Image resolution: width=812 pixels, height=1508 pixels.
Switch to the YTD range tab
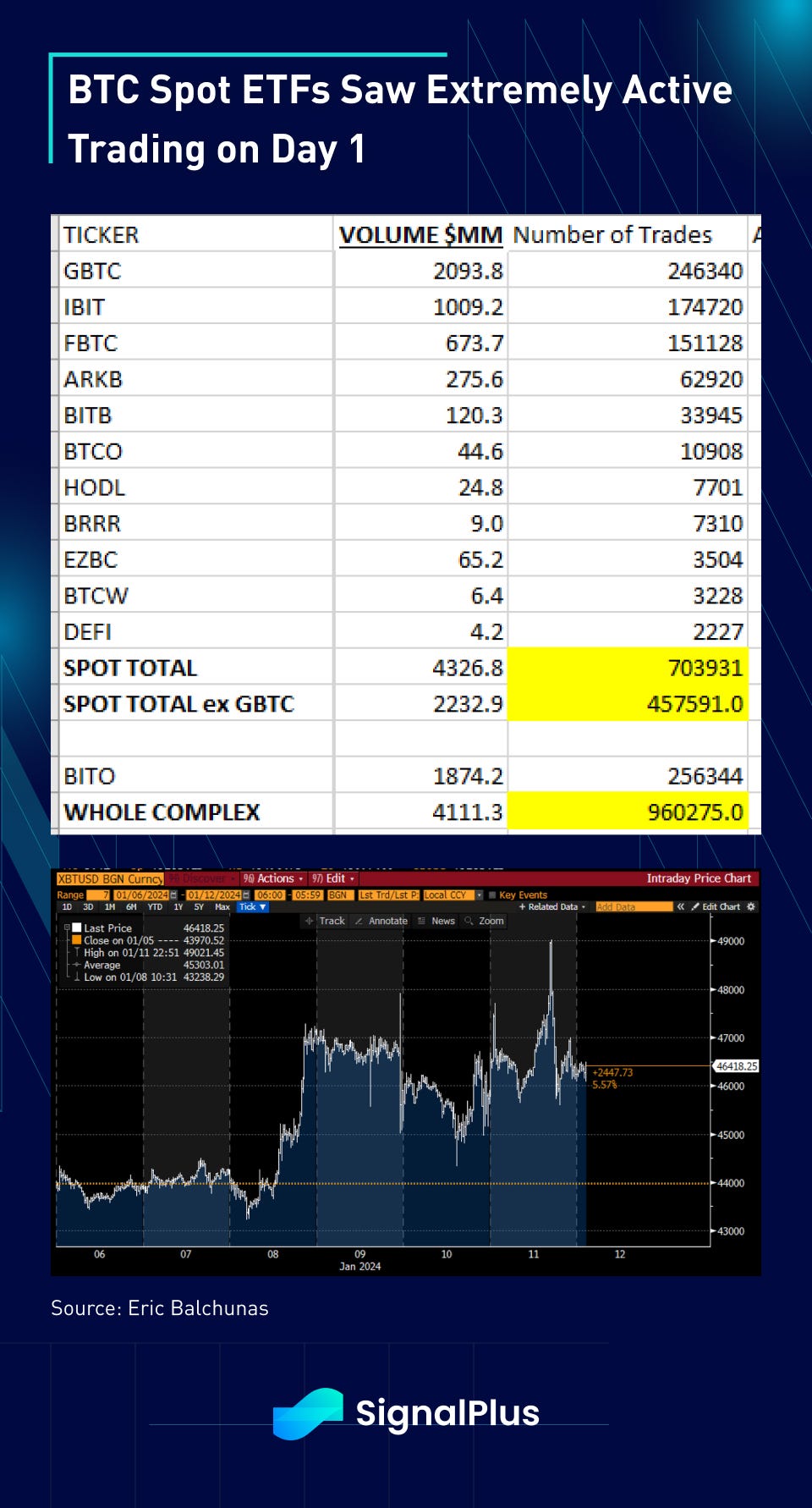(x=155, y=906)
